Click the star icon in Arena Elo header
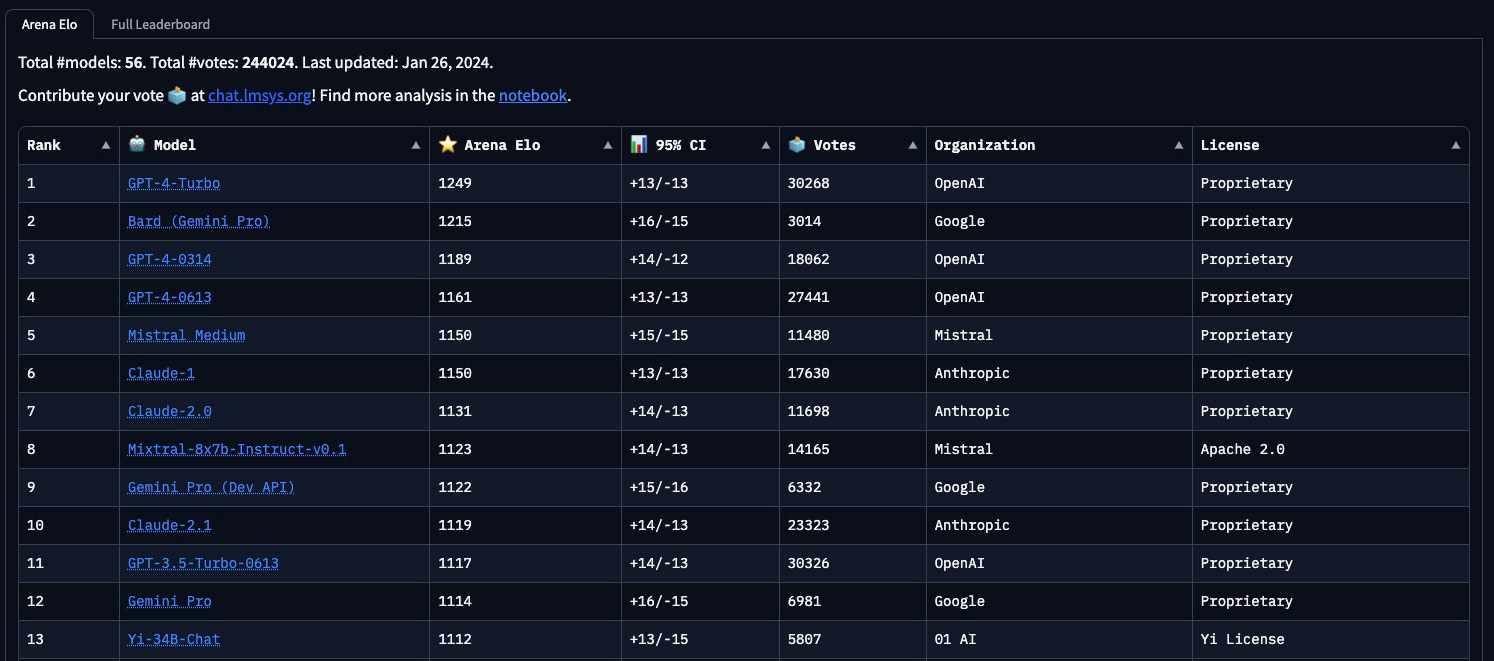Image resolution: width=1494 pixels, height=661 pixels. tap(447, 145)
